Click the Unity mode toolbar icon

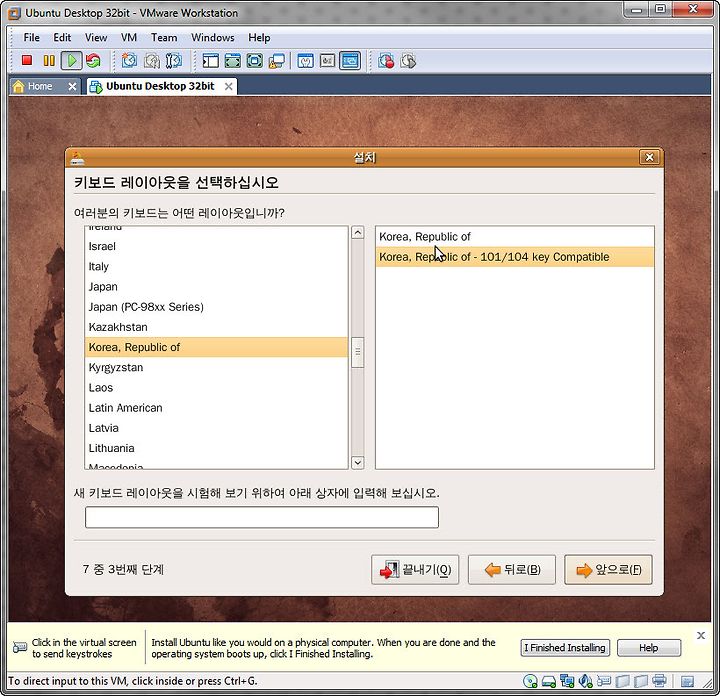[276, 61]
